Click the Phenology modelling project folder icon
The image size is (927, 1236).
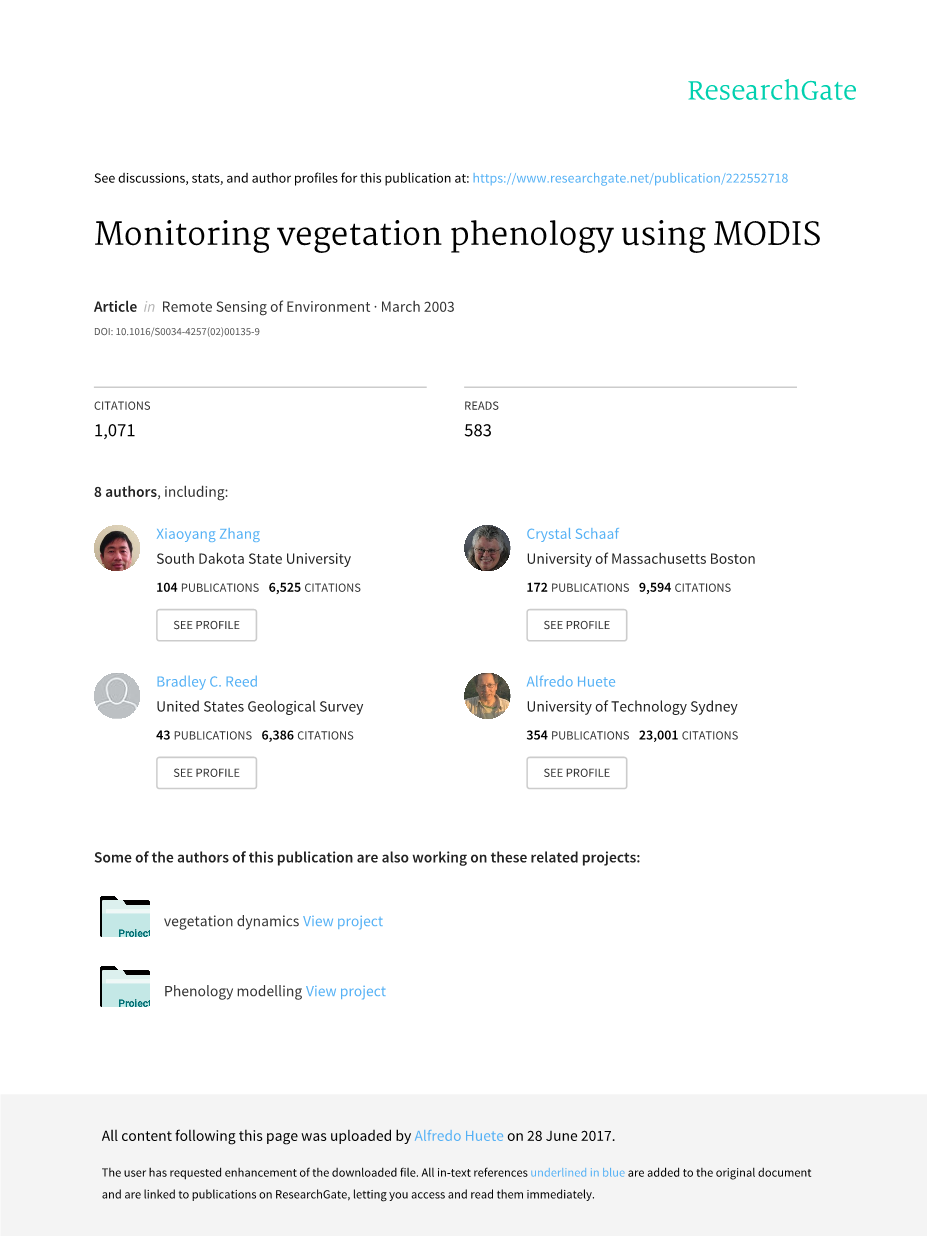point(125,988)
